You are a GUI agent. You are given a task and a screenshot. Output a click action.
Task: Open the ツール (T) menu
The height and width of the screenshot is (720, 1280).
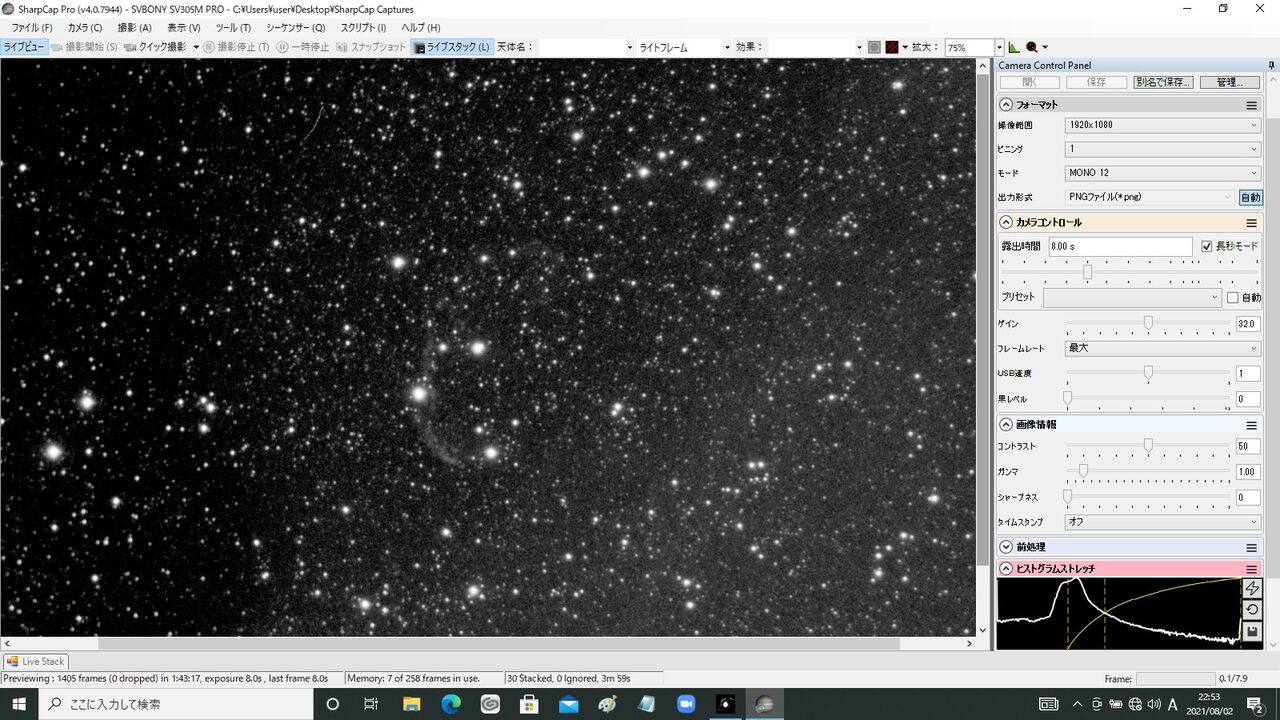[233, 28]
